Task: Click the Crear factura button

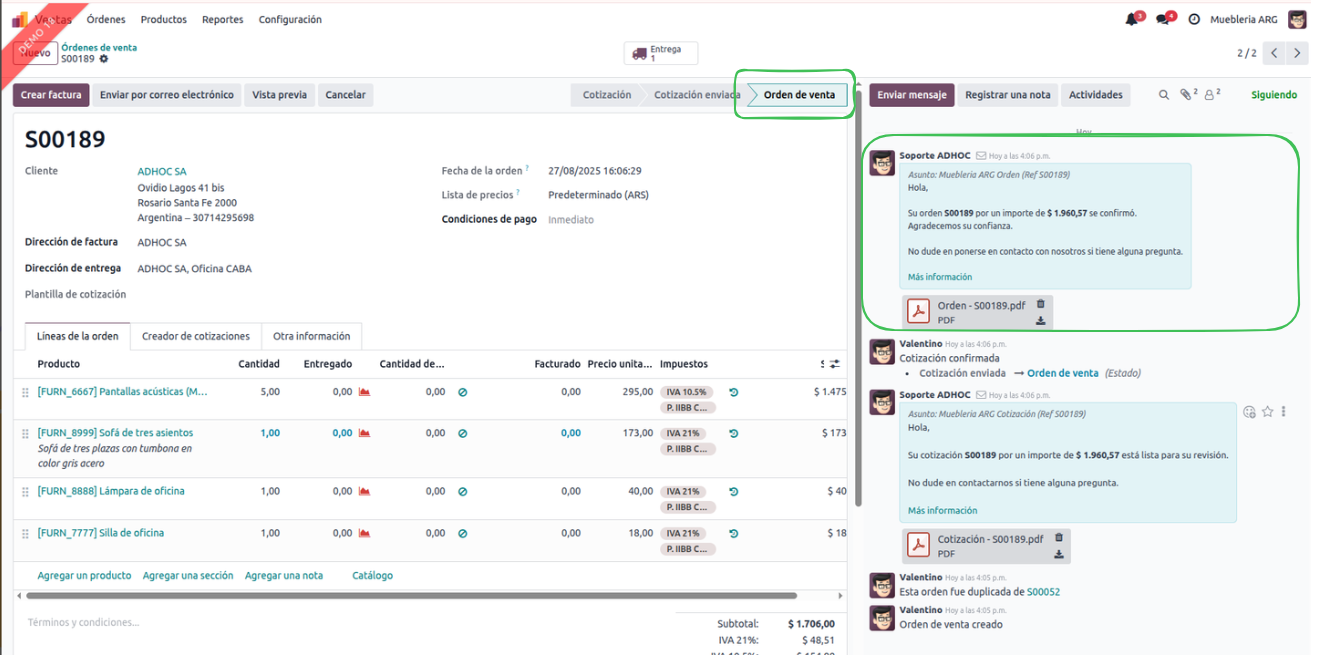Action: 51,95
